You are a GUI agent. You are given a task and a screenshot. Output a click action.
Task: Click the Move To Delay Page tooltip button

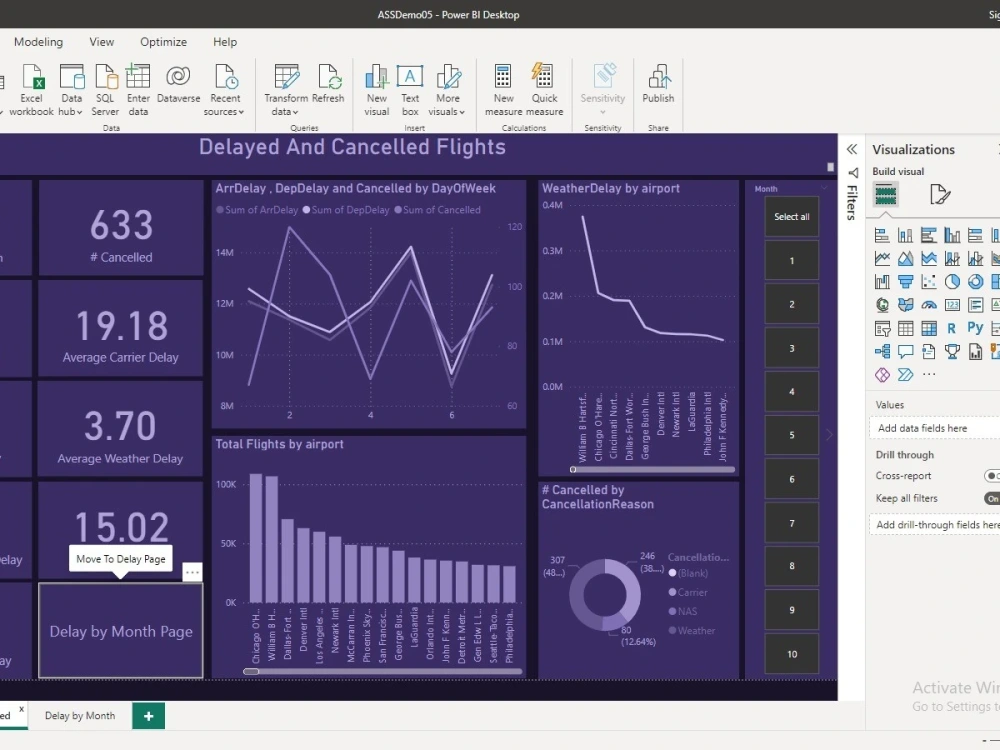click(x=120, y=559)
